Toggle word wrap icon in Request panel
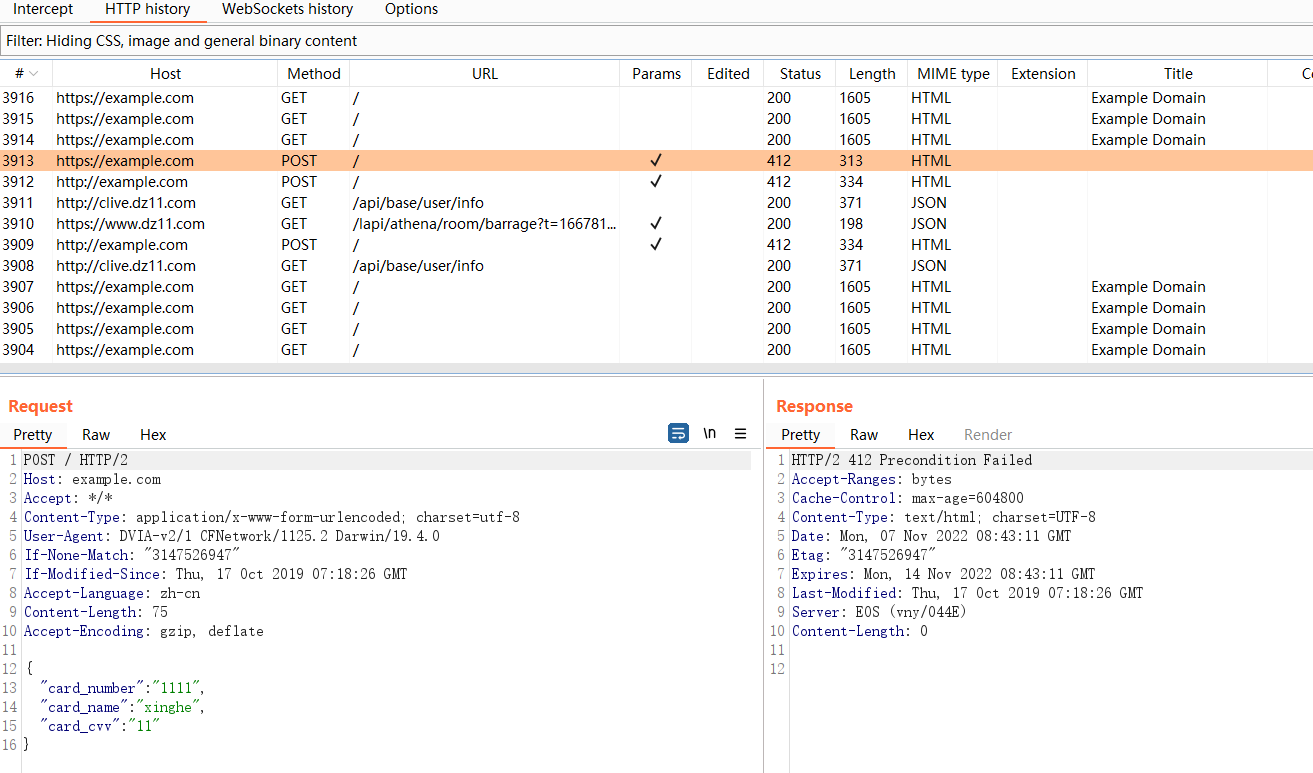The image size is (1313, 773). pos(678,433)
